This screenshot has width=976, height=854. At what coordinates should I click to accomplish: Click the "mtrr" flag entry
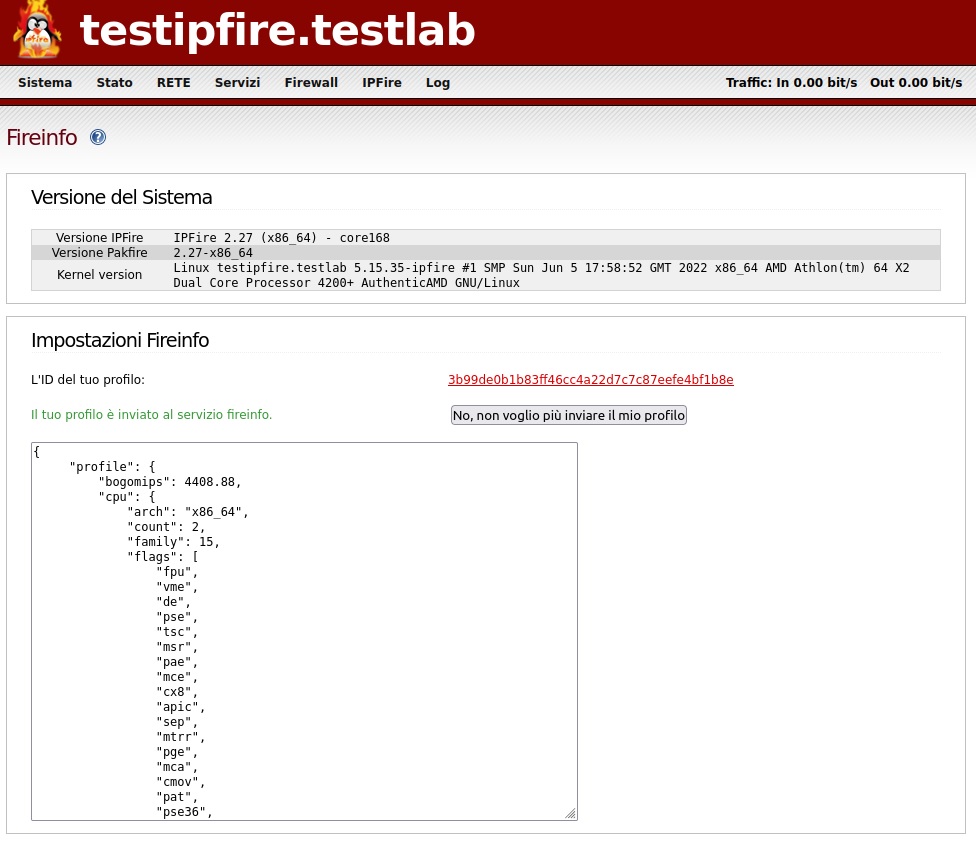[x=181, y=737]
